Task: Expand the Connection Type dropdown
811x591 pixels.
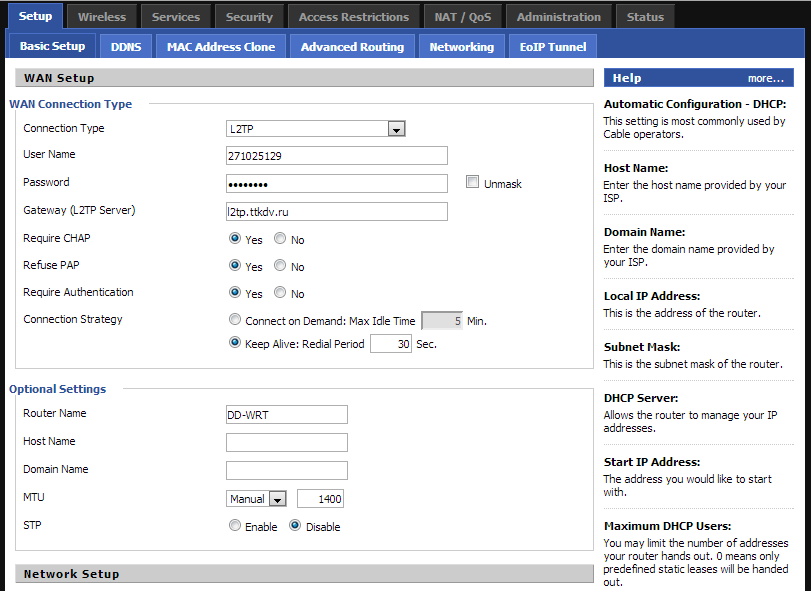Action: click(396, 129)
